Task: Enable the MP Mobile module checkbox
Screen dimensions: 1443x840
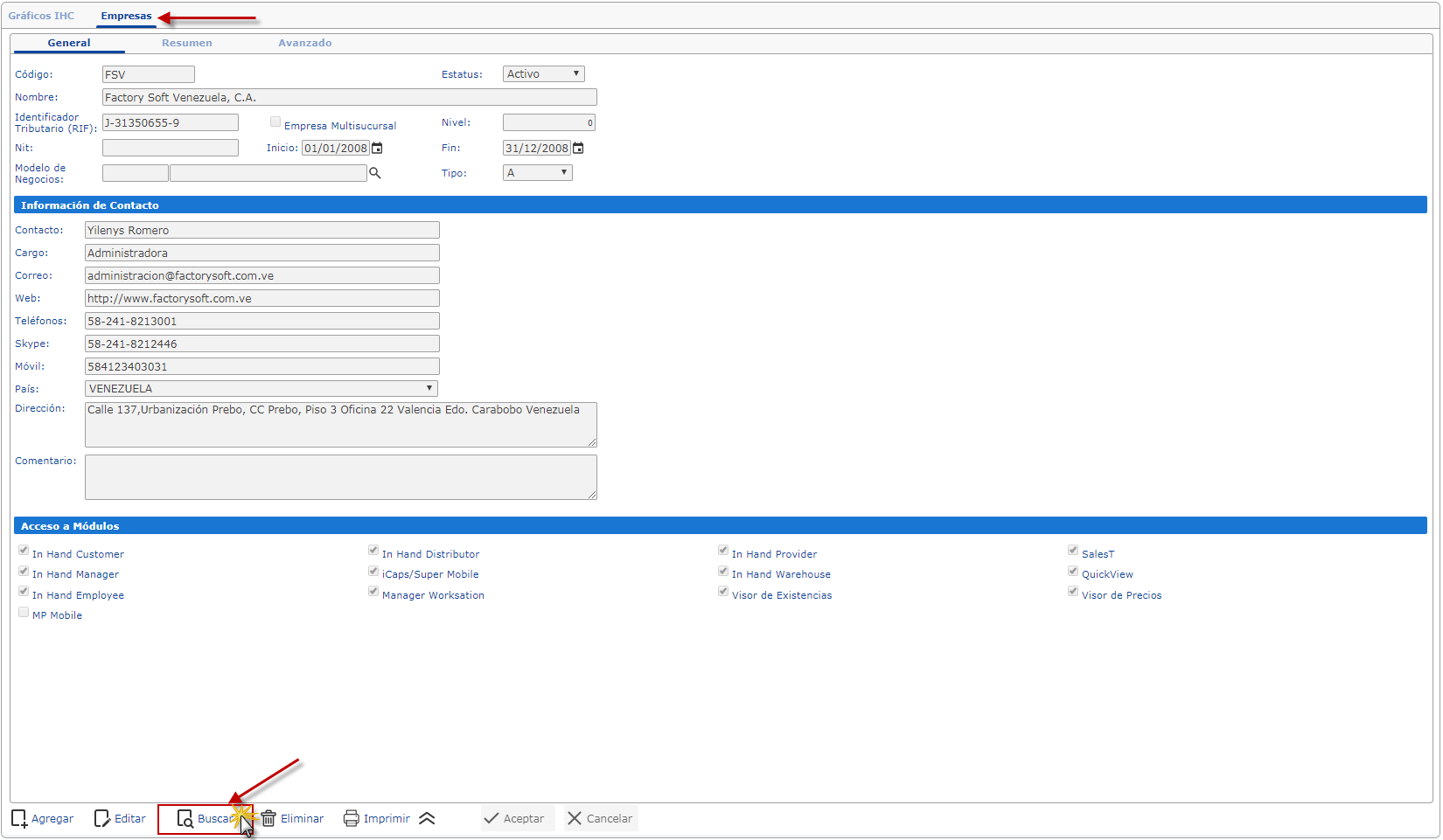Action: pyautogui.click(x=24, y=613)
